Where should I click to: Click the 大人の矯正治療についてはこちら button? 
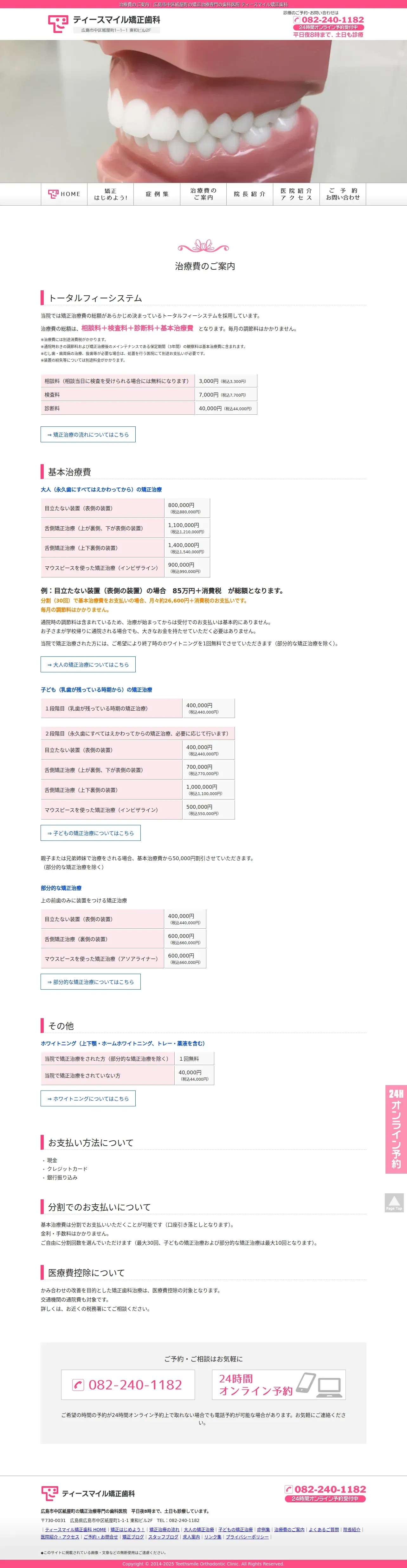(88, 665)
